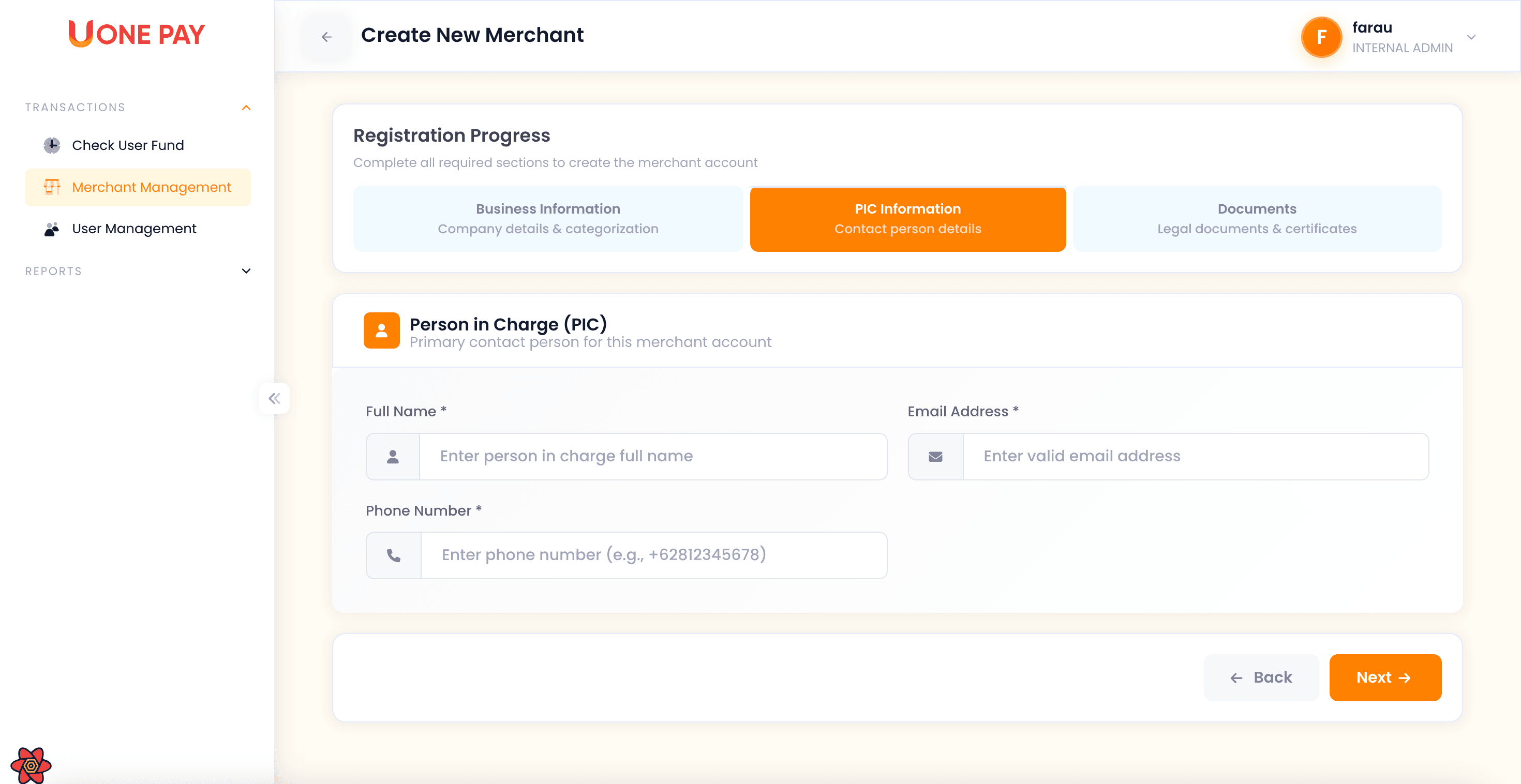
Task: Click the Check User Fund clock icon
Action: [x=52, y=145]
